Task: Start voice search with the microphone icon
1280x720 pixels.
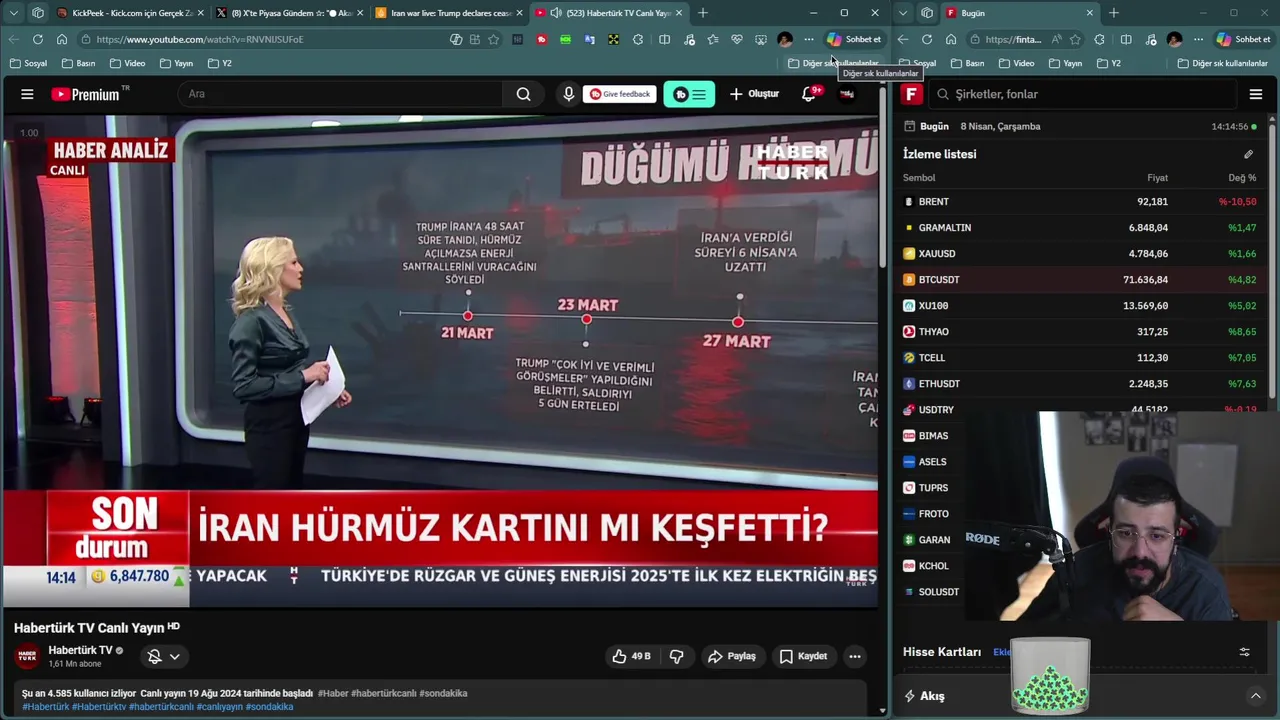Action: point(568,94)
